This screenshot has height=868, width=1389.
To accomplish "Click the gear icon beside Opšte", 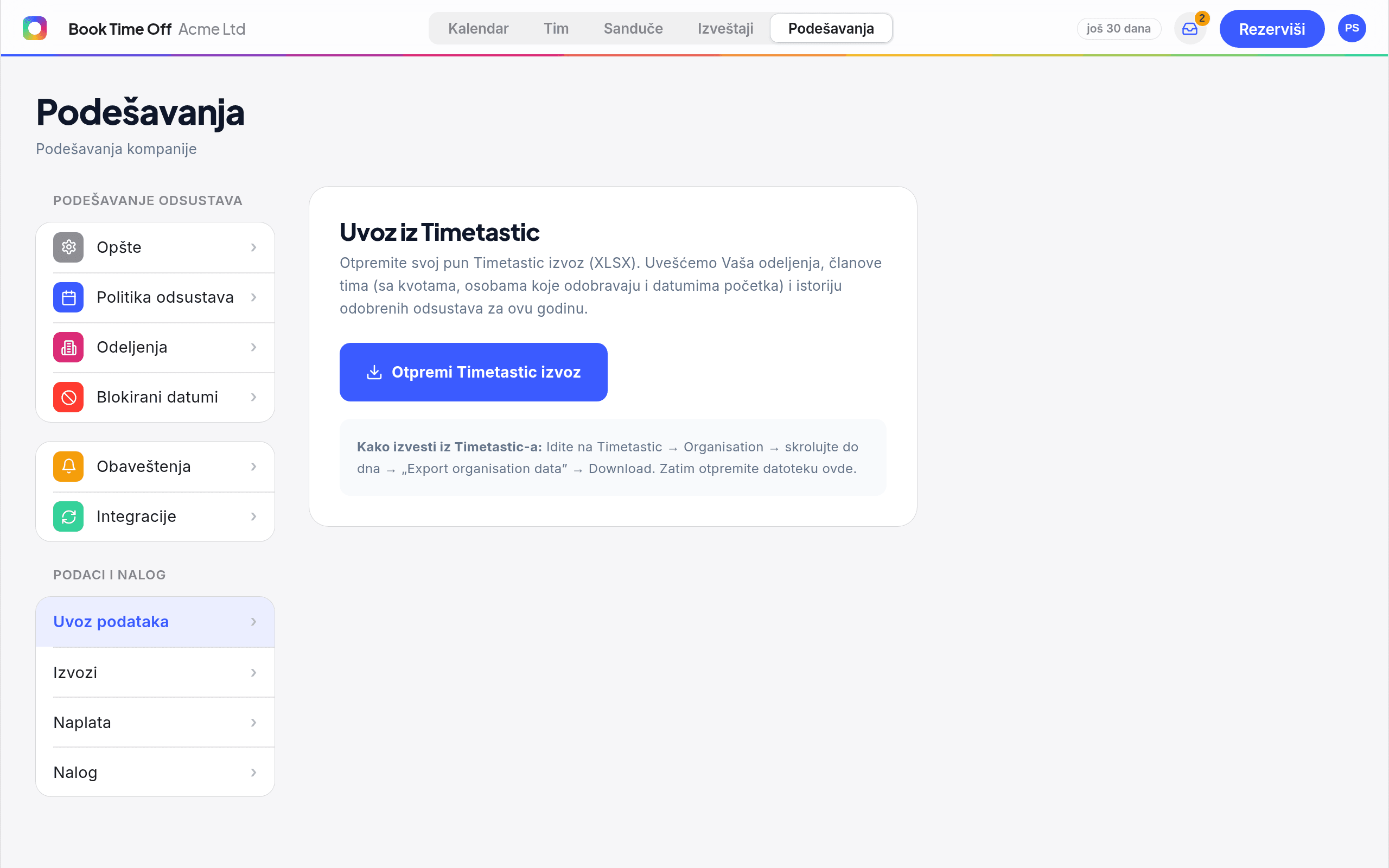I will click(x=68, y=247).
